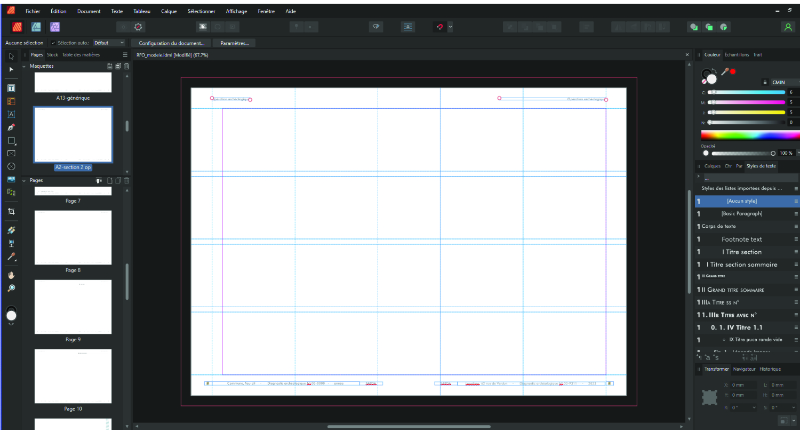Select the Ellipse frame tool
Screen dimensions: 800x430
(x=11, y=166)
